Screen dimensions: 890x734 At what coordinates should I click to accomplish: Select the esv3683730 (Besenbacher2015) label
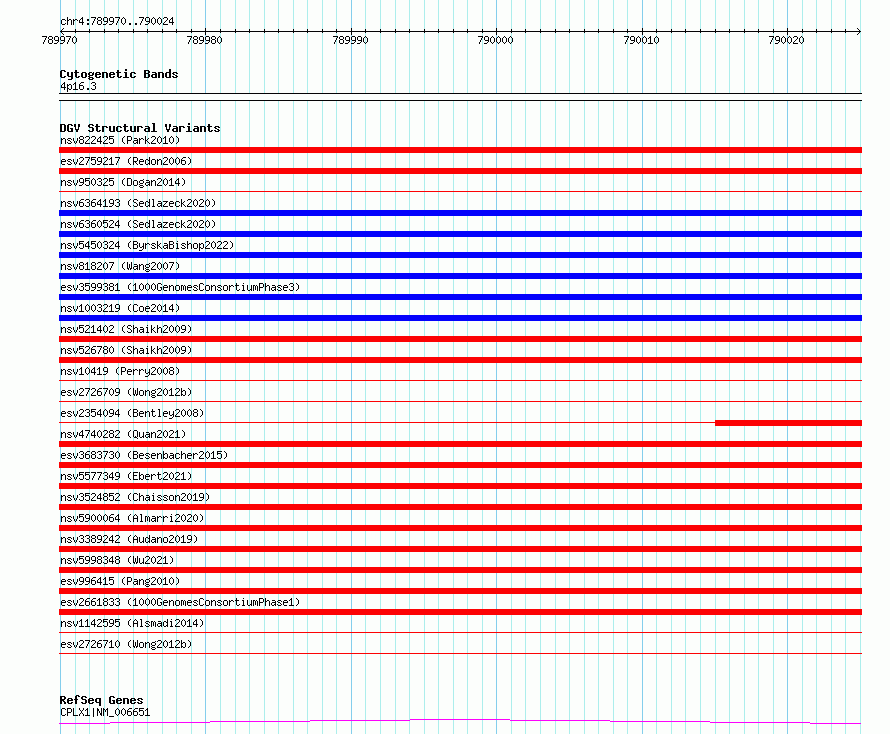point(144,455)
